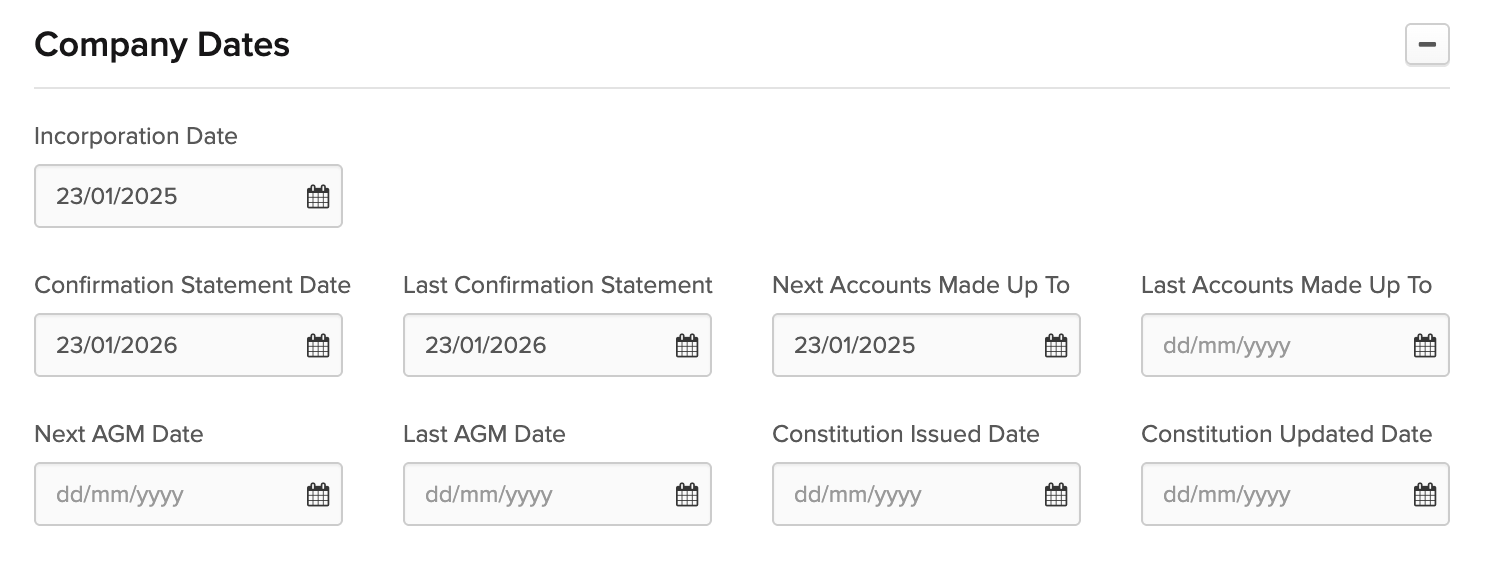Open calendar picker for Incorporation Date
The height and width of the screenshot is (576, 1504).
point(318,197)
